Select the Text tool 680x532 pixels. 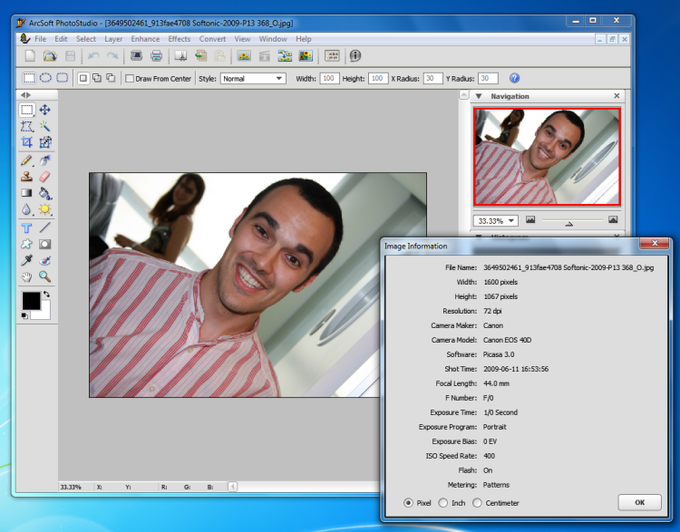[x=28, y=227]
